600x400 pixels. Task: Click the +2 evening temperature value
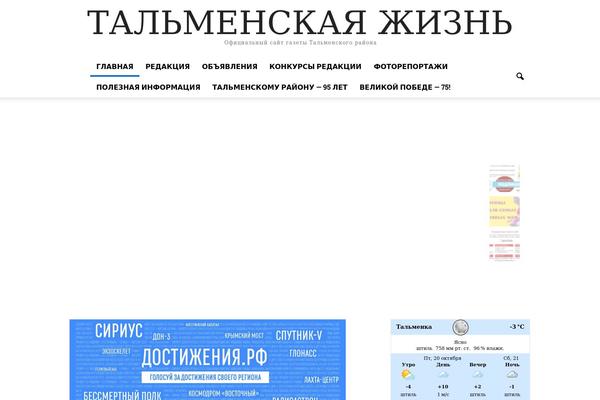pos(478,387)
